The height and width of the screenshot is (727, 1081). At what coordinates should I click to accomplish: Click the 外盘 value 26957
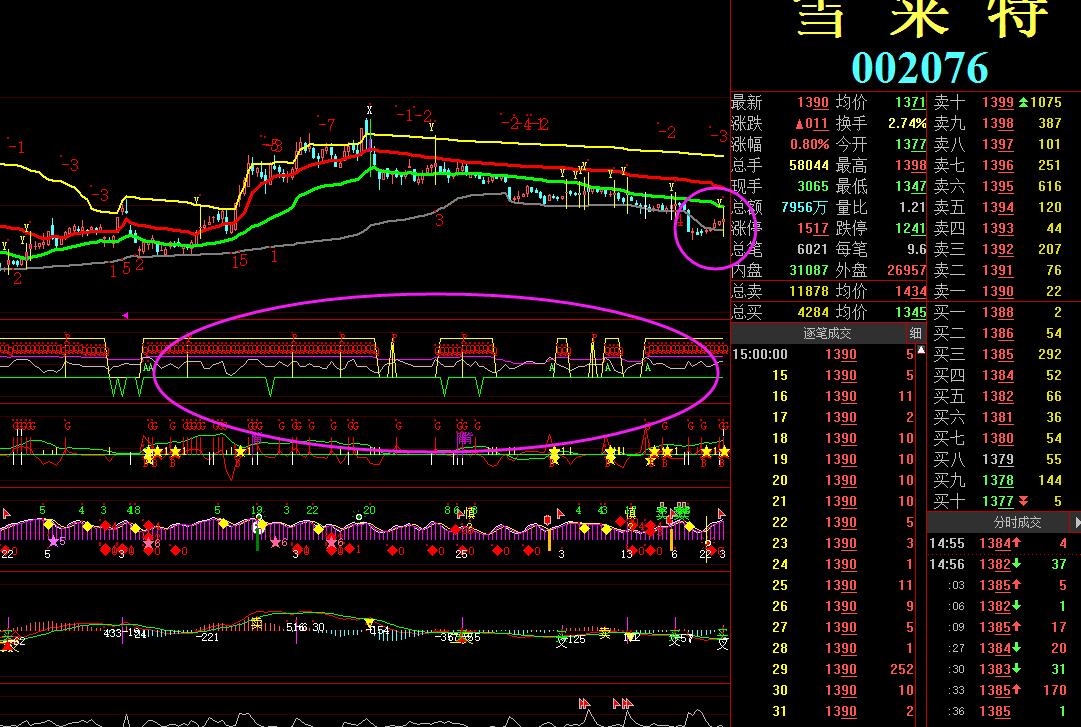coord(906,270)
